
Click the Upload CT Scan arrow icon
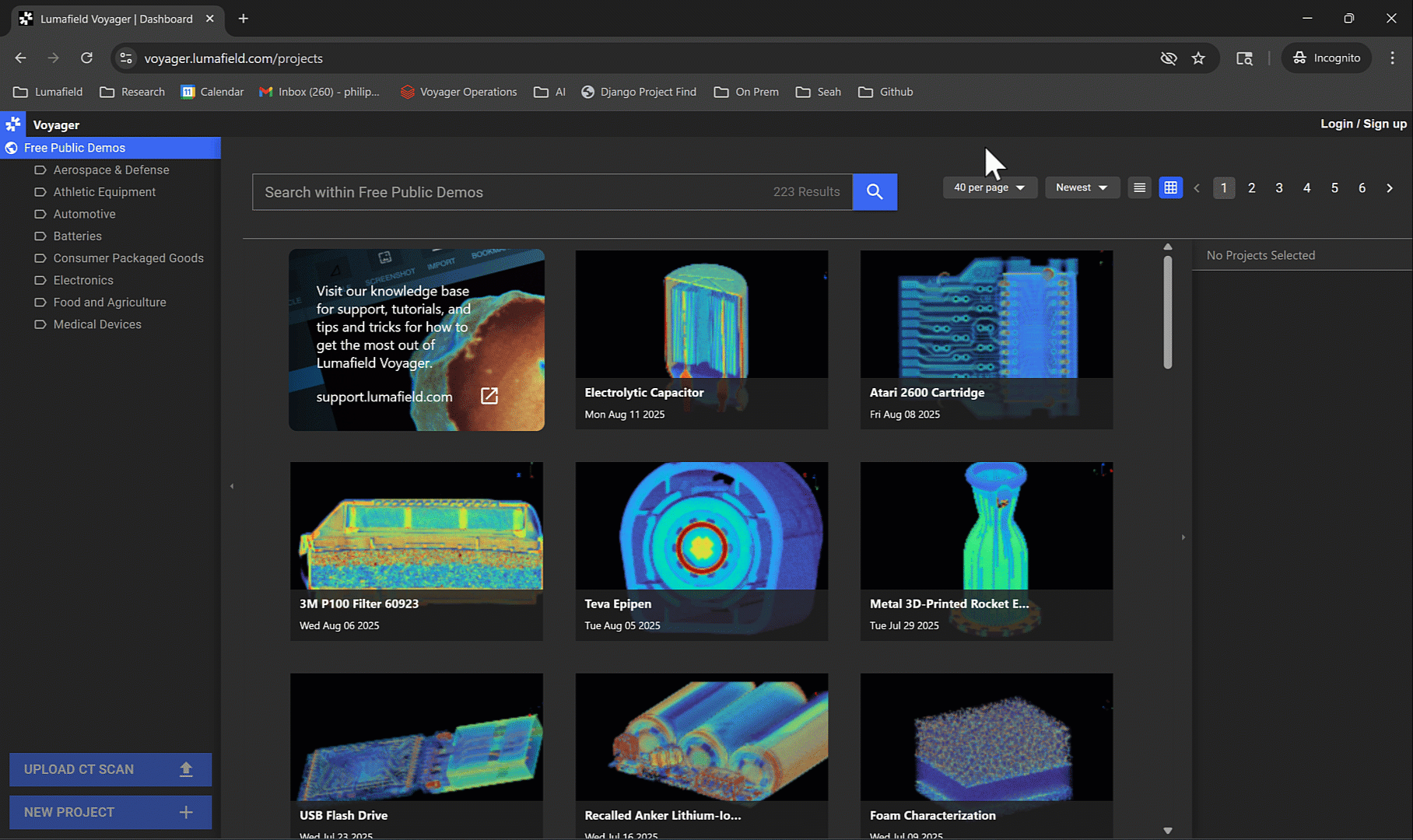186,769
